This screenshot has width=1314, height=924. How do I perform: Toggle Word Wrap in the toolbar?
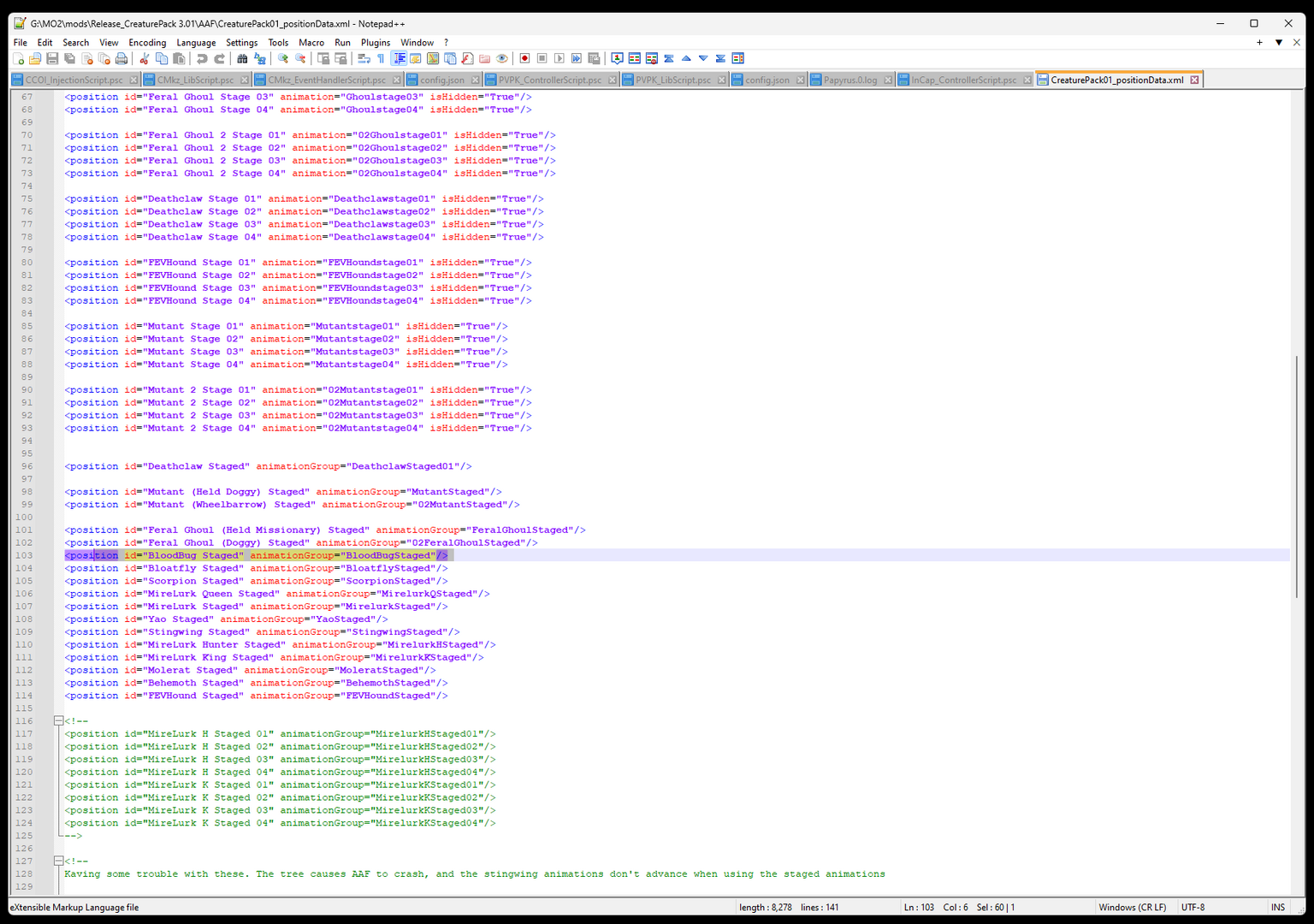point(364,59)
